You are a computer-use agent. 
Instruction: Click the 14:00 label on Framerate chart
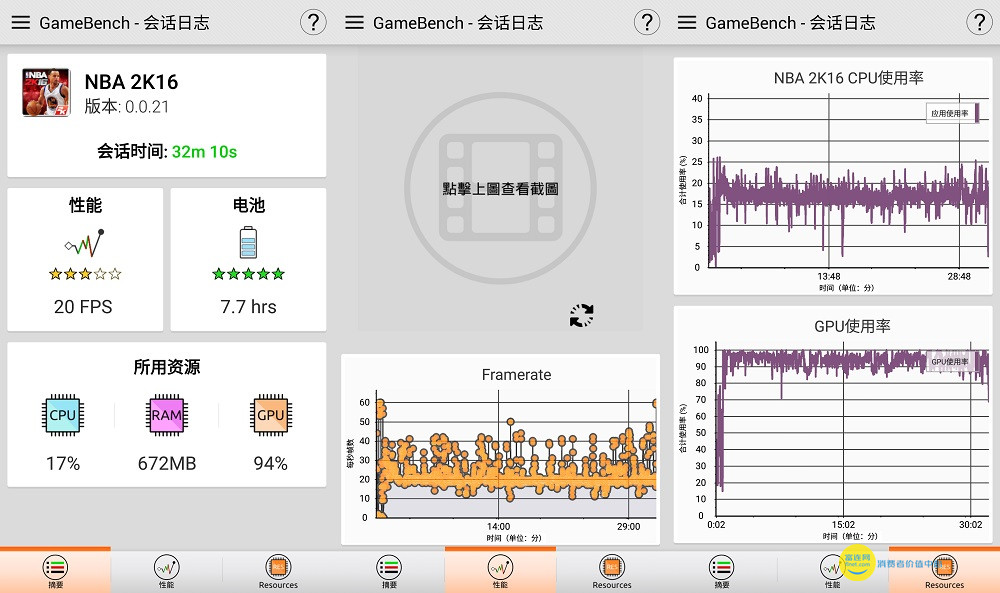click(x=498, y=527)
